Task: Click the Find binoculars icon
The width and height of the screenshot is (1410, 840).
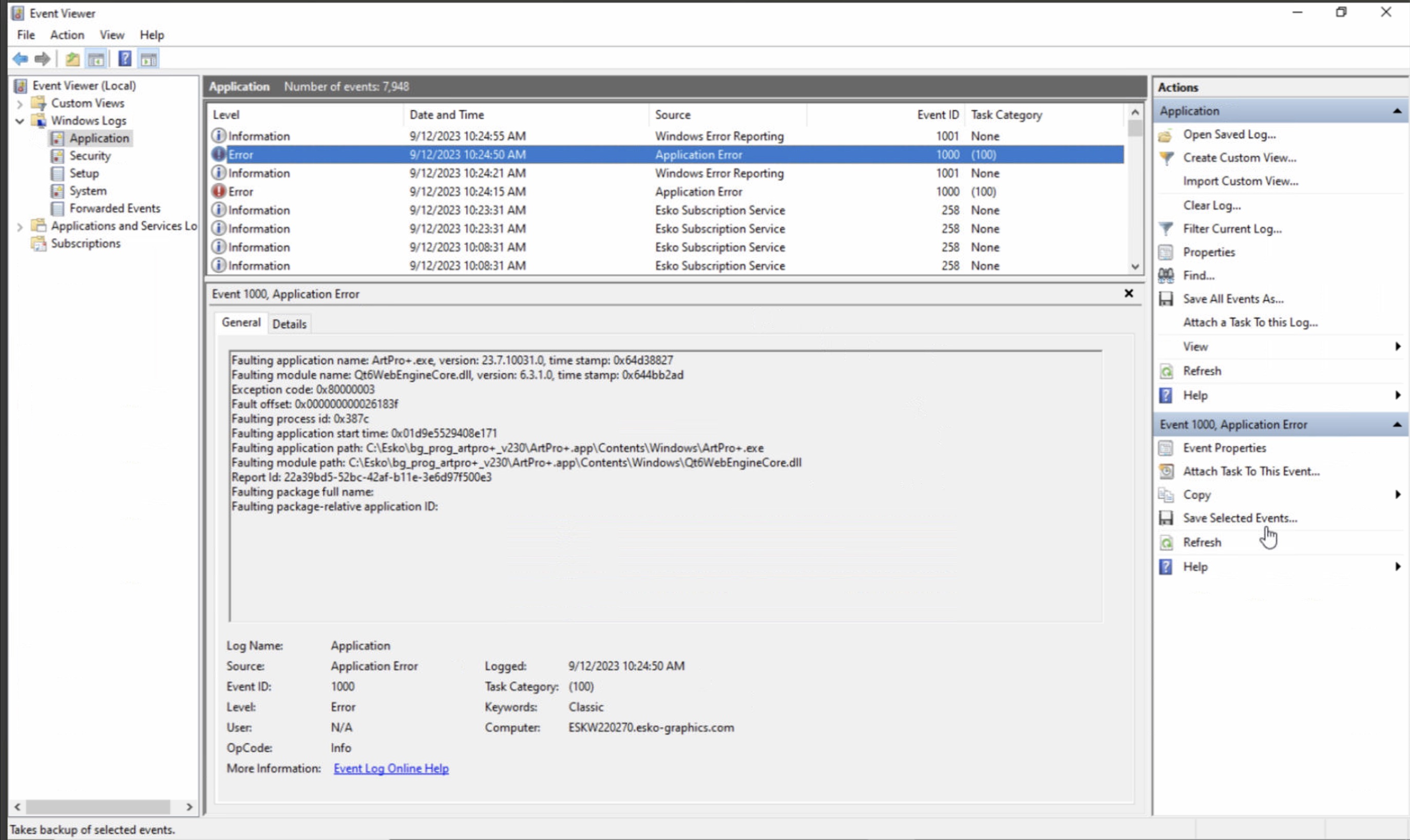Action: click(x=1166, y=275)
